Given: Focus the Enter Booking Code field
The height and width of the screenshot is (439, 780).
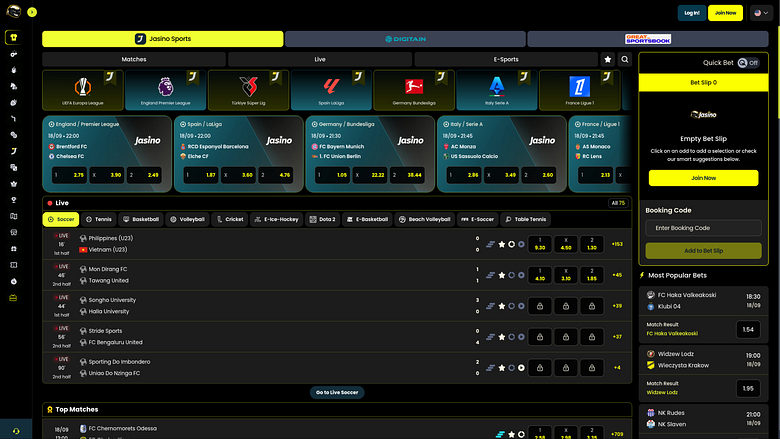Looking at the screenshot, I should (x=703, y=228).
